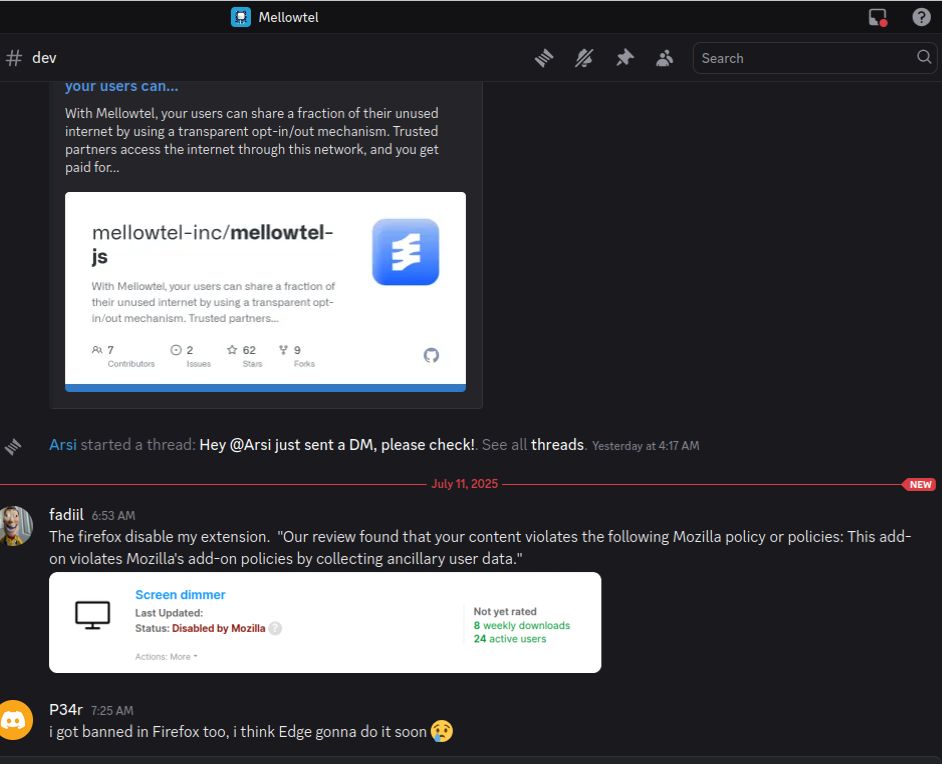Open the Screen dimmer screenshot attachment
This screenshot has width=942, height=764.
click(325, 622)
